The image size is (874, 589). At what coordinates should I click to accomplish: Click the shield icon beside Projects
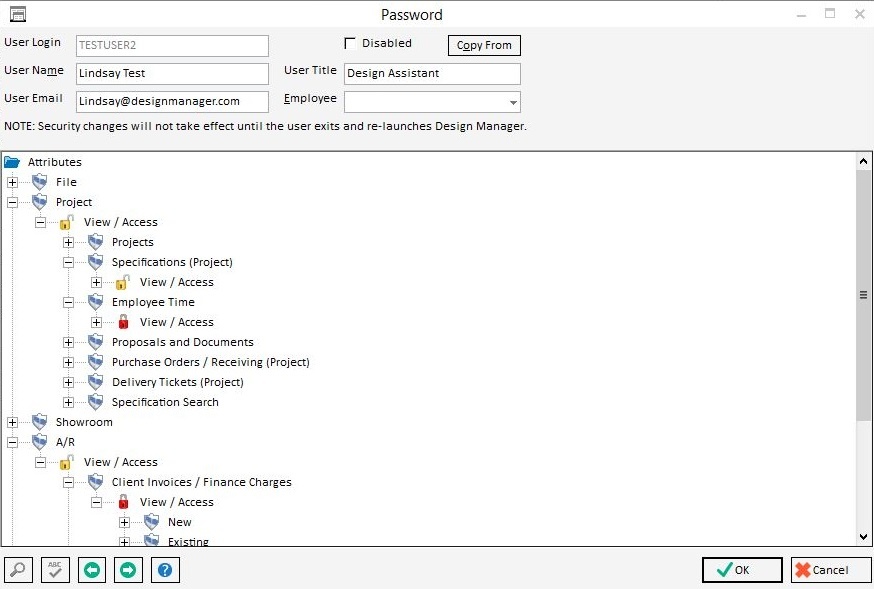point(95,241)
